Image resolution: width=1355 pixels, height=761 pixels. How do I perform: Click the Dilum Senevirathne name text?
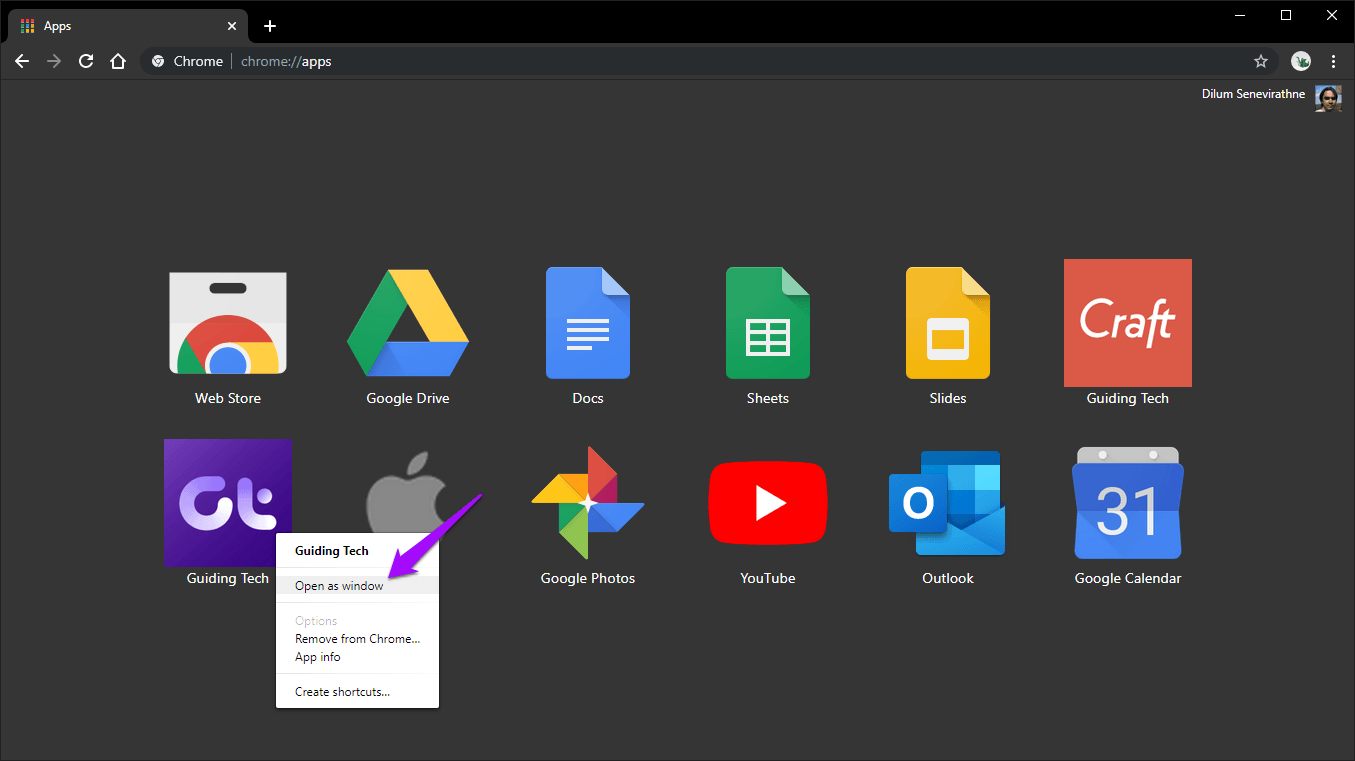click(x=1255, y=93)
